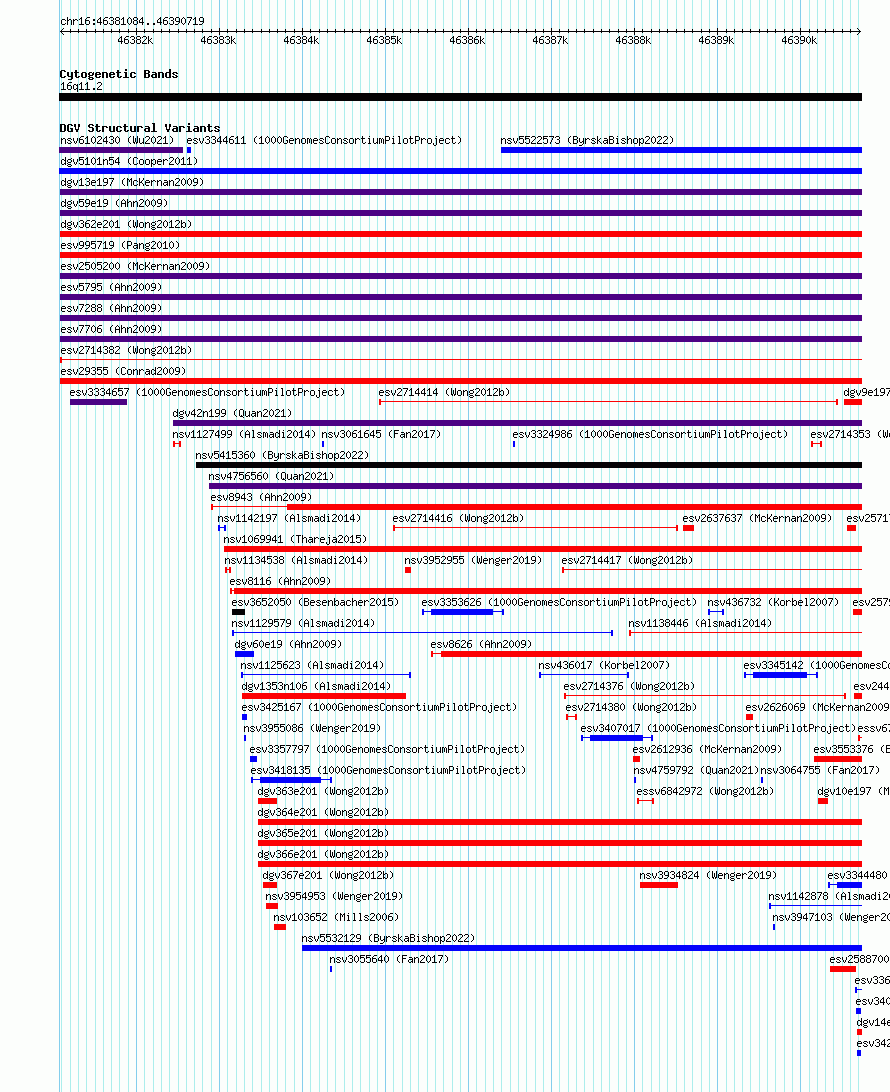890x1092 pixels.
Task: Select esv2714416 (Wong2012b) label
Action: (x=458, y=518)
